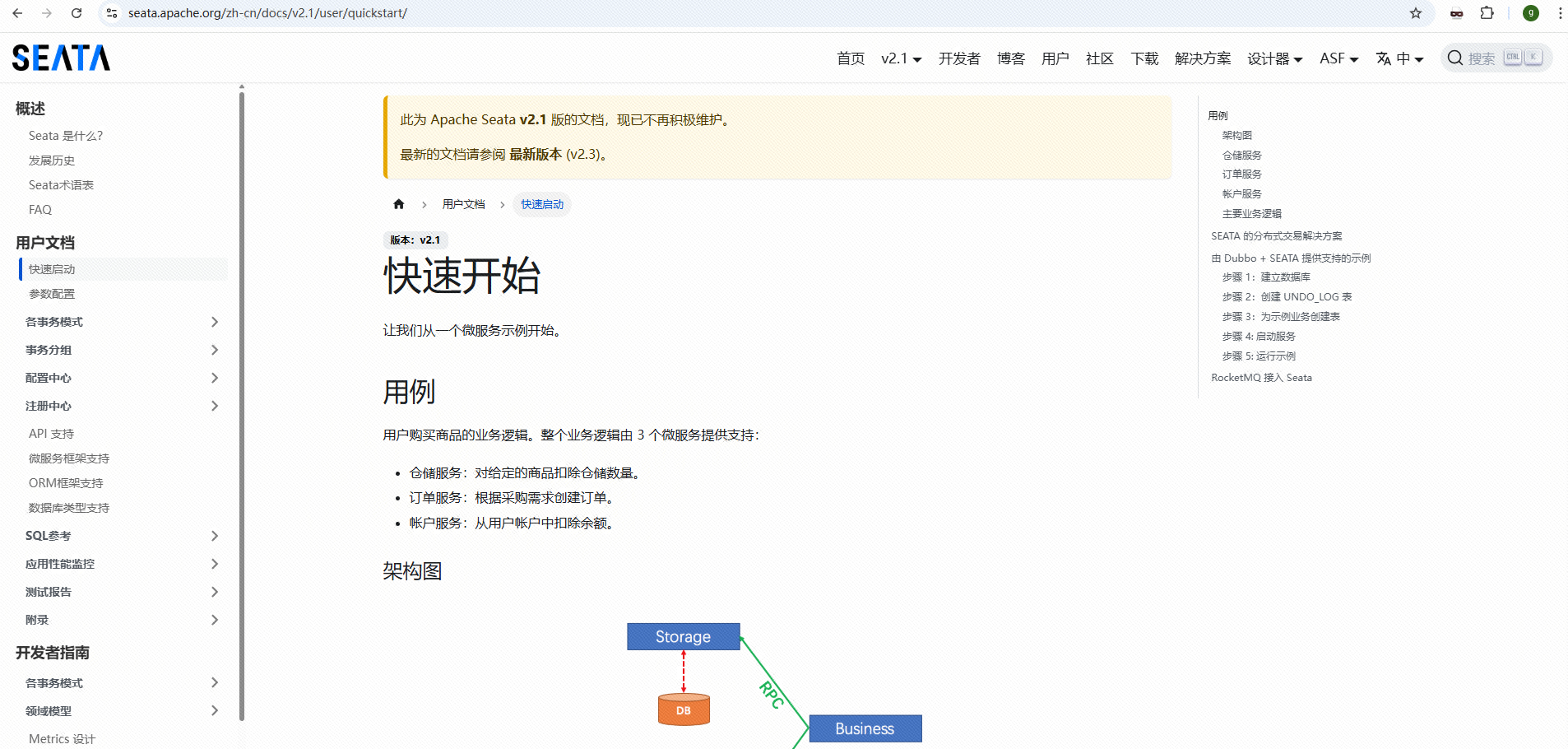Open the 设计器 dropdown menu

(x=1274, y=58)
